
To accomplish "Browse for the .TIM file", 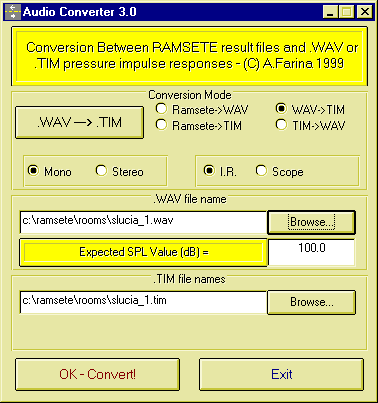I will [x=311, y=302].
